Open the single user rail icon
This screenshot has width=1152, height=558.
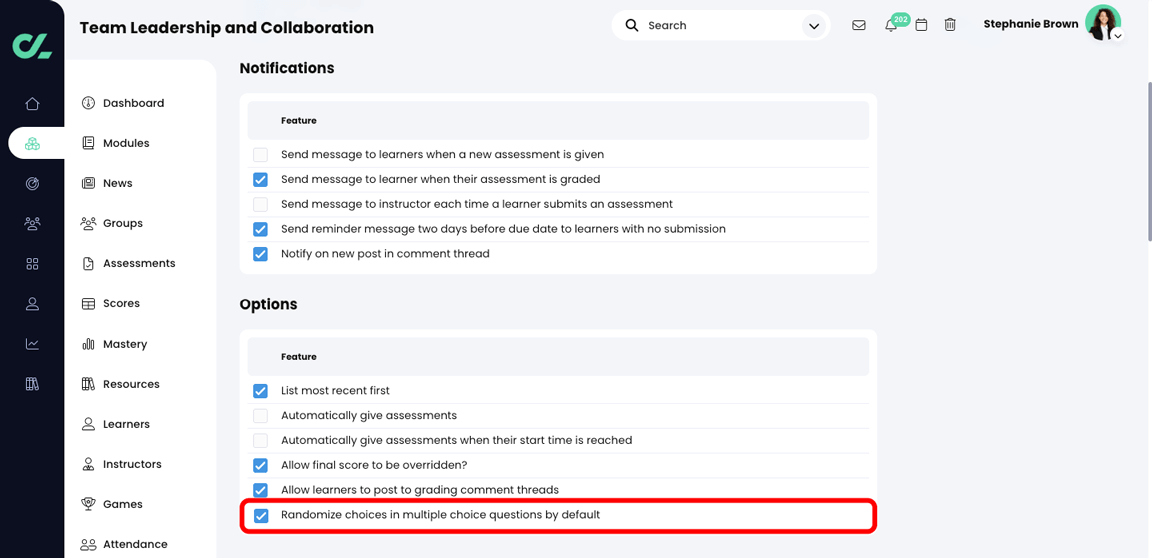point(32,303)
